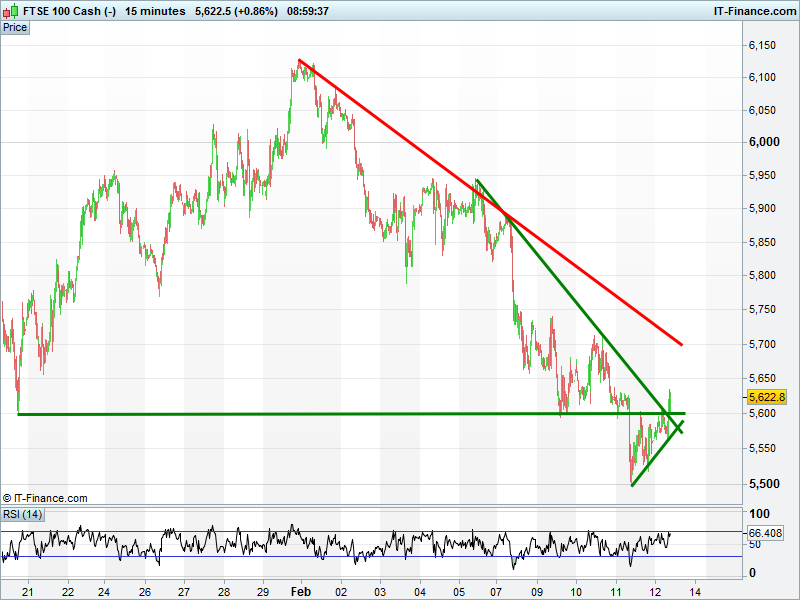Select the green horizontal support line
Image resolution: width=800 pixels, height=600 pixels.
coord(300,414)
